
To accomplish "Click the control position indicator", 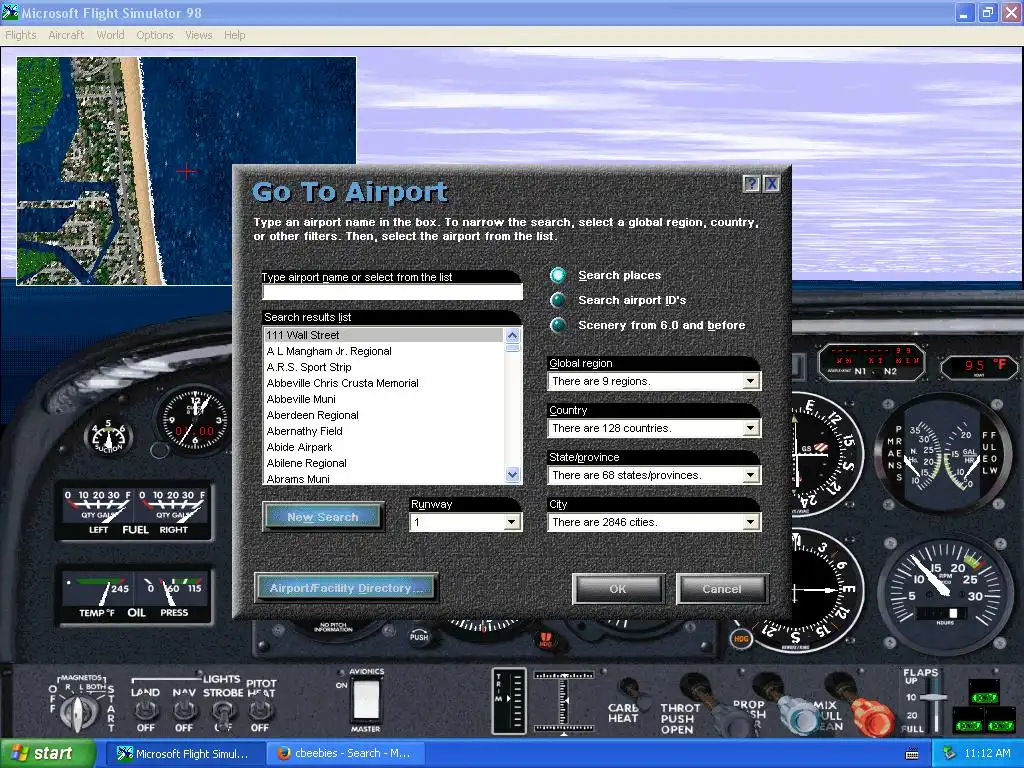I will 564,702.
